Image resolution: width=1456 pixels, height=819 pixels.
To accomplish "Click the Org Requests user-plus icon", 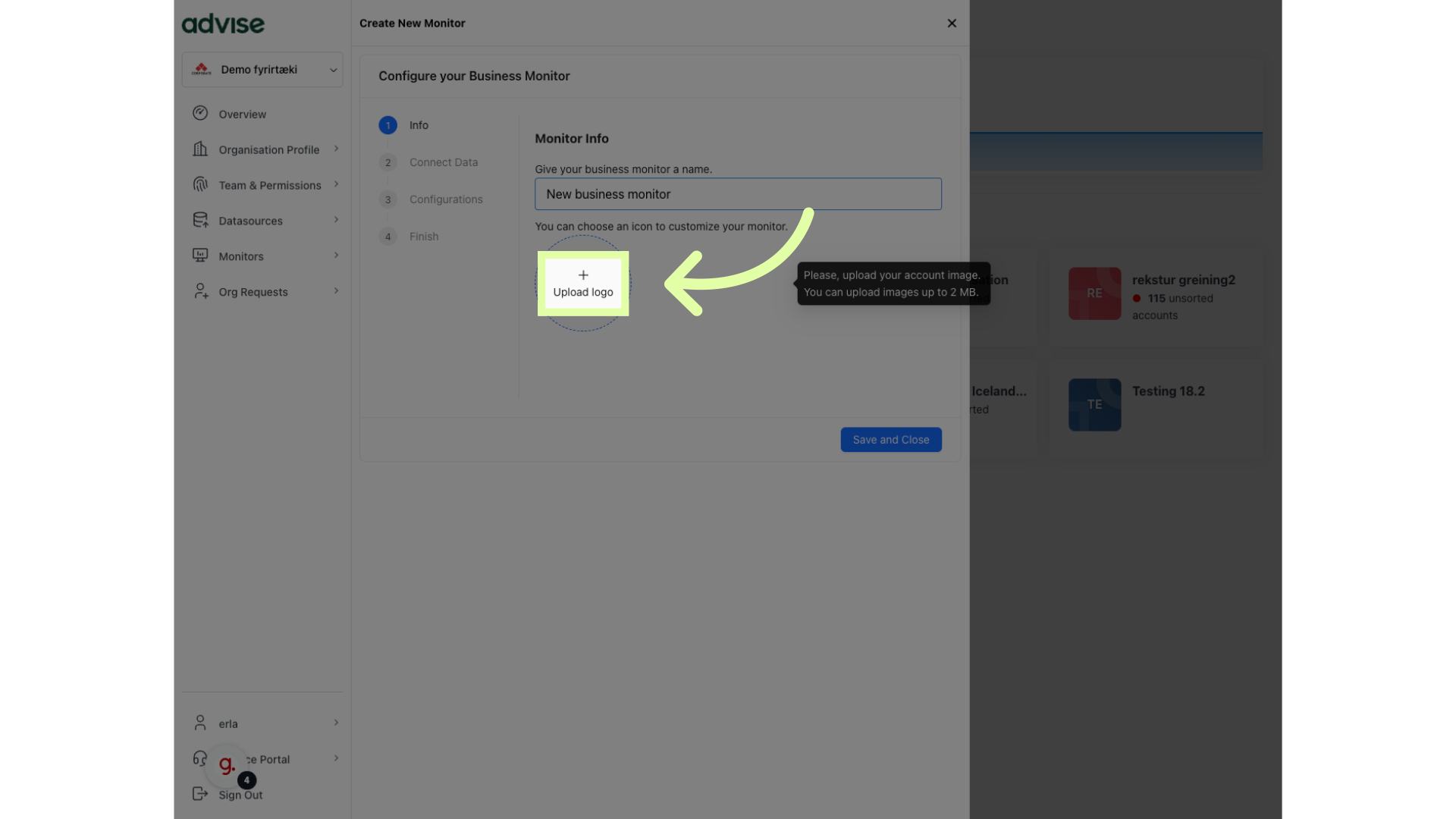I will 200,291.
